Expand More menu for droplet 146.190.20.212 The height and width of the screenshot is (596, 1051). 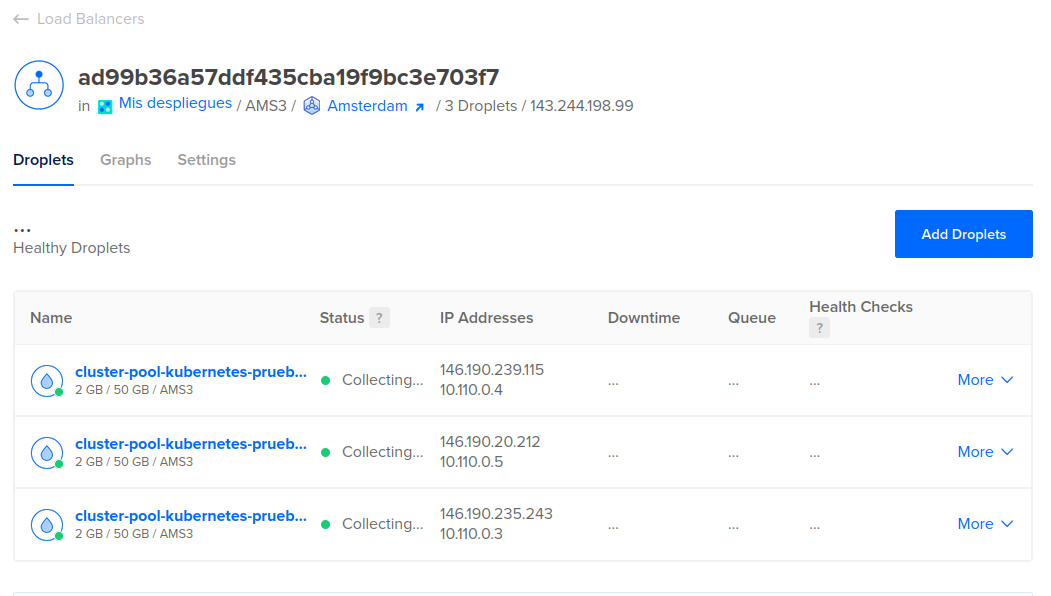(985, 452)
